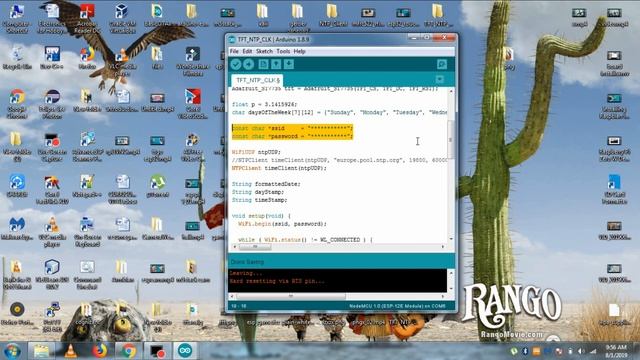Click the highlighted password code line
Viewport: 640px width, 360px height.
pyautogui.click(x=292, y=136)
